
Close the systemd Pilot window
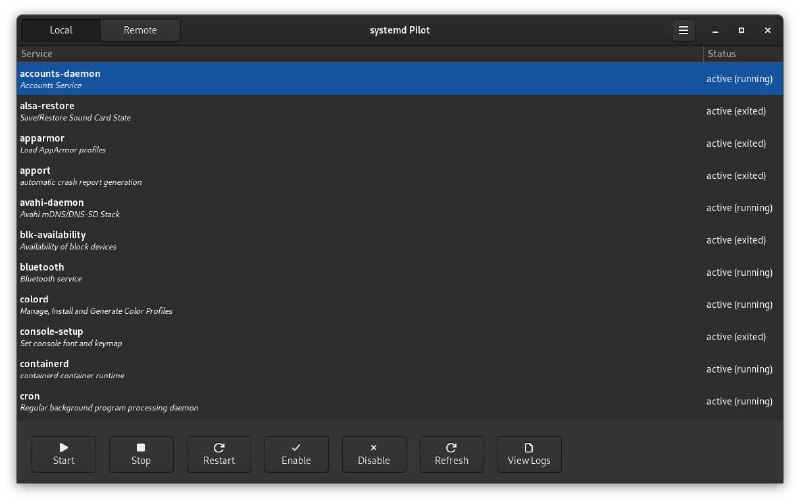pos(767,31)
